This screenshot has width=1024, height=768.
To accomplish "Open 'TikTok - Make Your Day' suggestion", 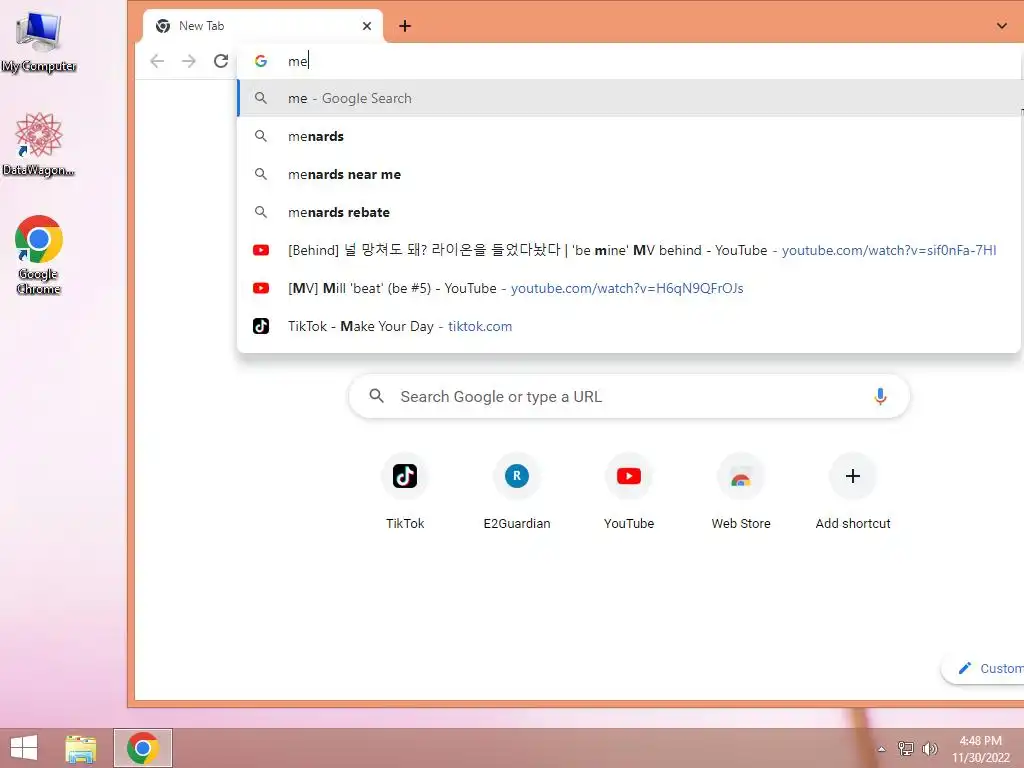I will click(x=630, y=326).
